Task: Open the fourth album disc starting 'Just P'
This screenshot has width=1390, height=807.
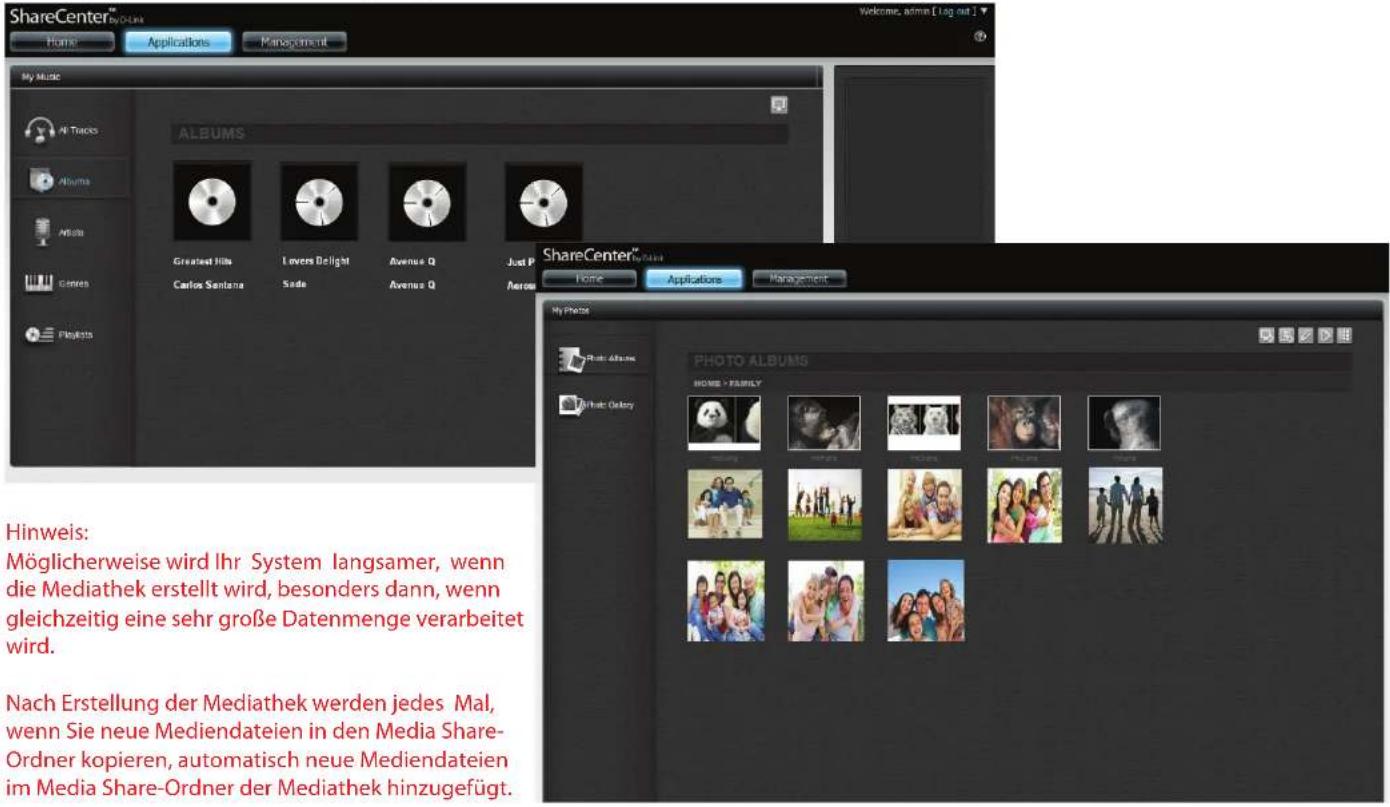Action: click(543, 201)
